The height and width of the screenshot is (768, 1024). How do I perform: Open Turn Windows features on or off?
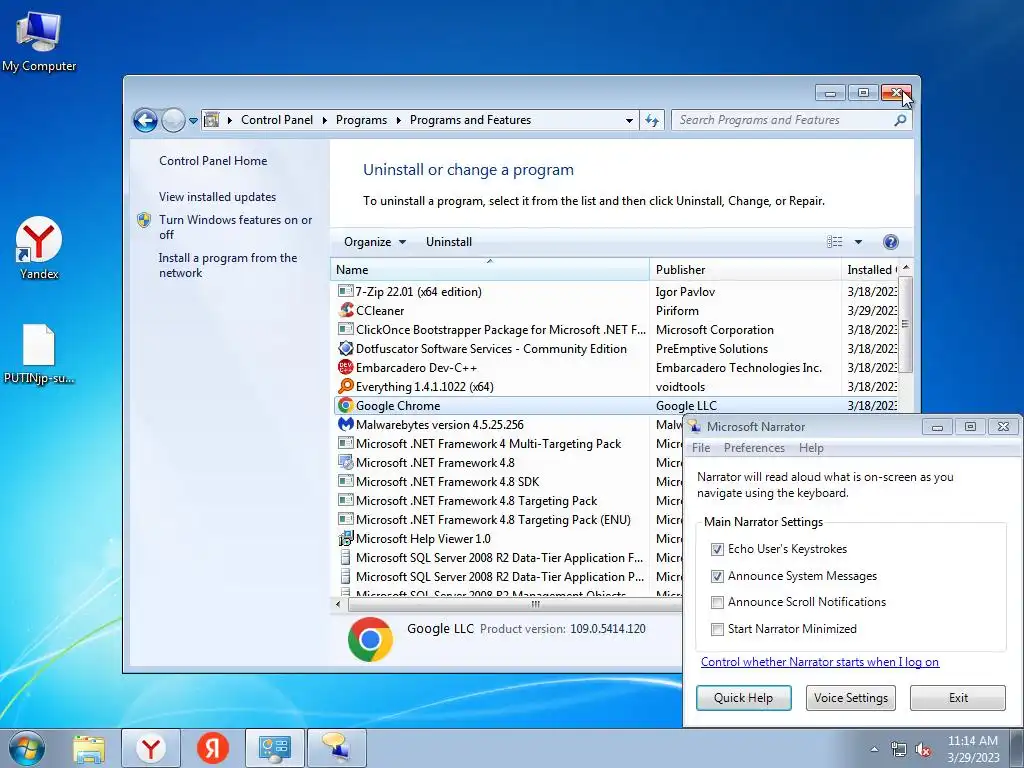click(235, 227)
